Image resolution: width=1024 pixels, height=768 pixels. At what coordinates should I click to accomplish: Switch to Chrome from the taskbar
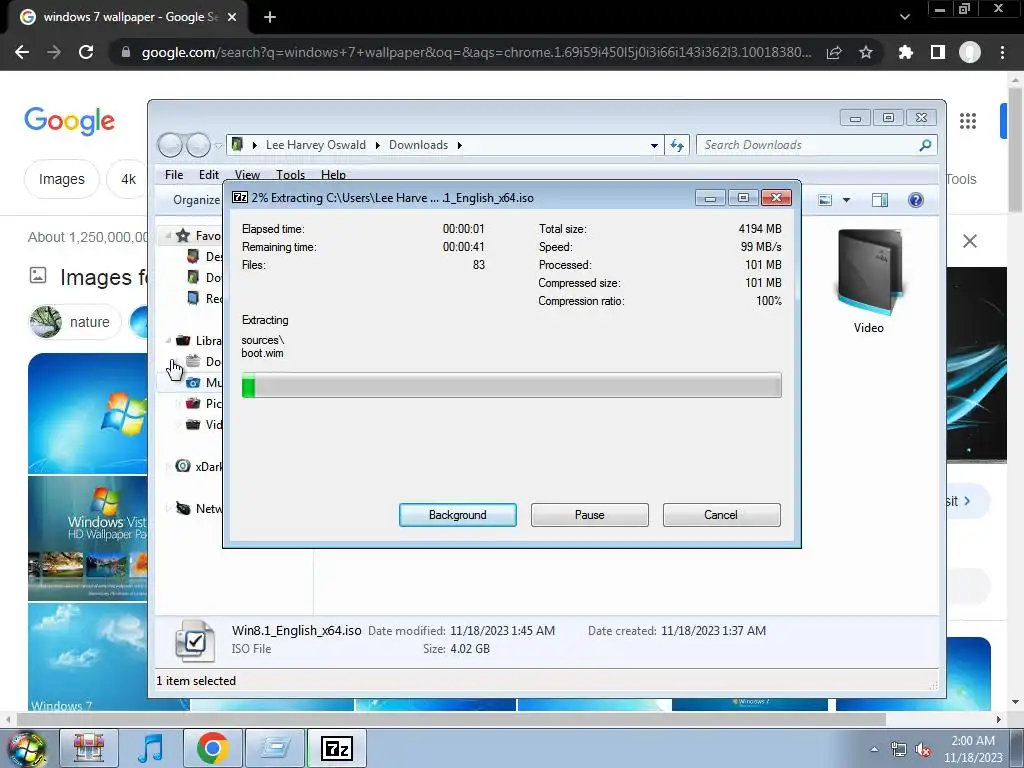[212, 748]
